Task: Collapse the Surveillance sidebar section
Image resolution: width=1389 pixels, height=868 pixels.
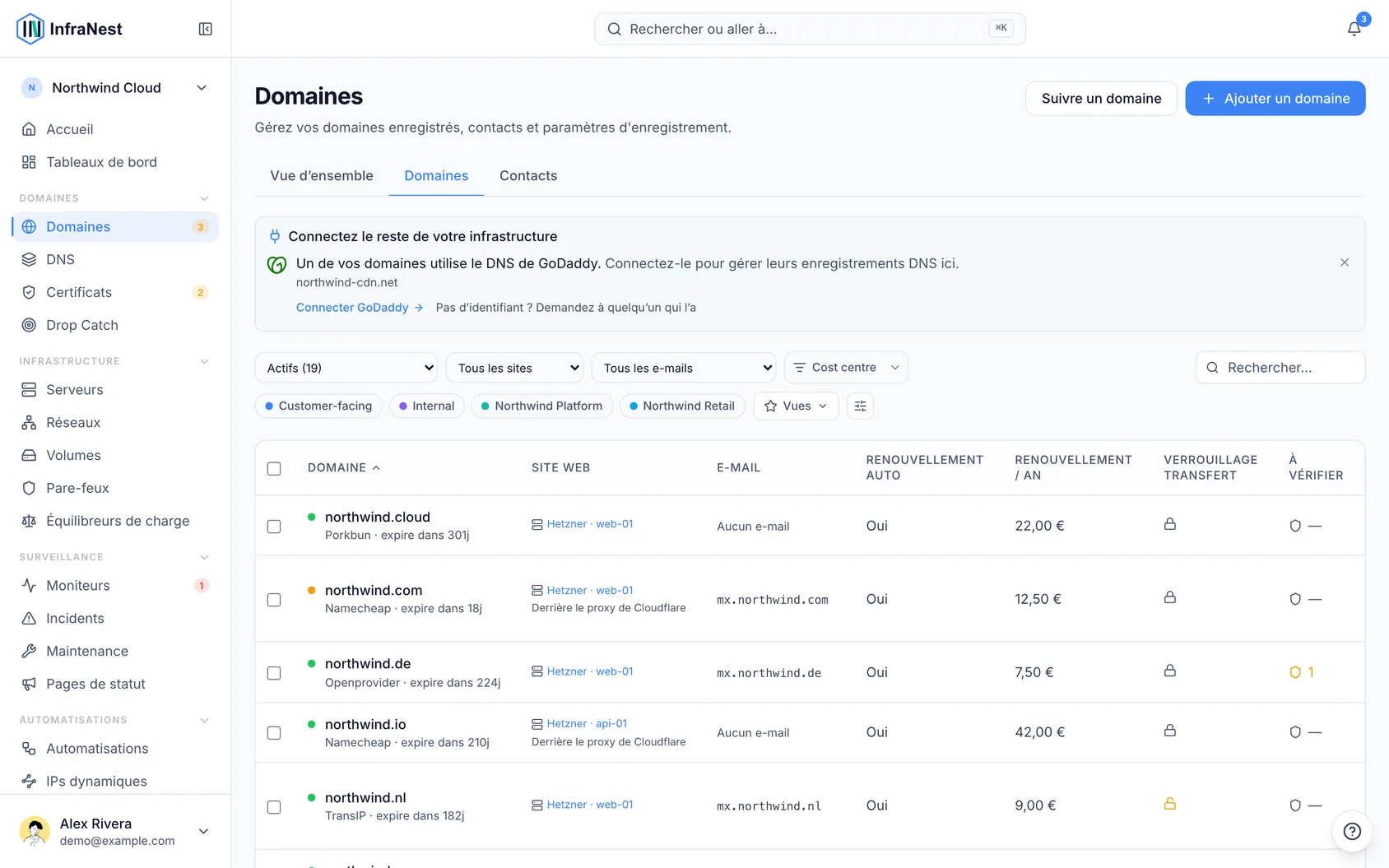Action: tap(204, 557)
